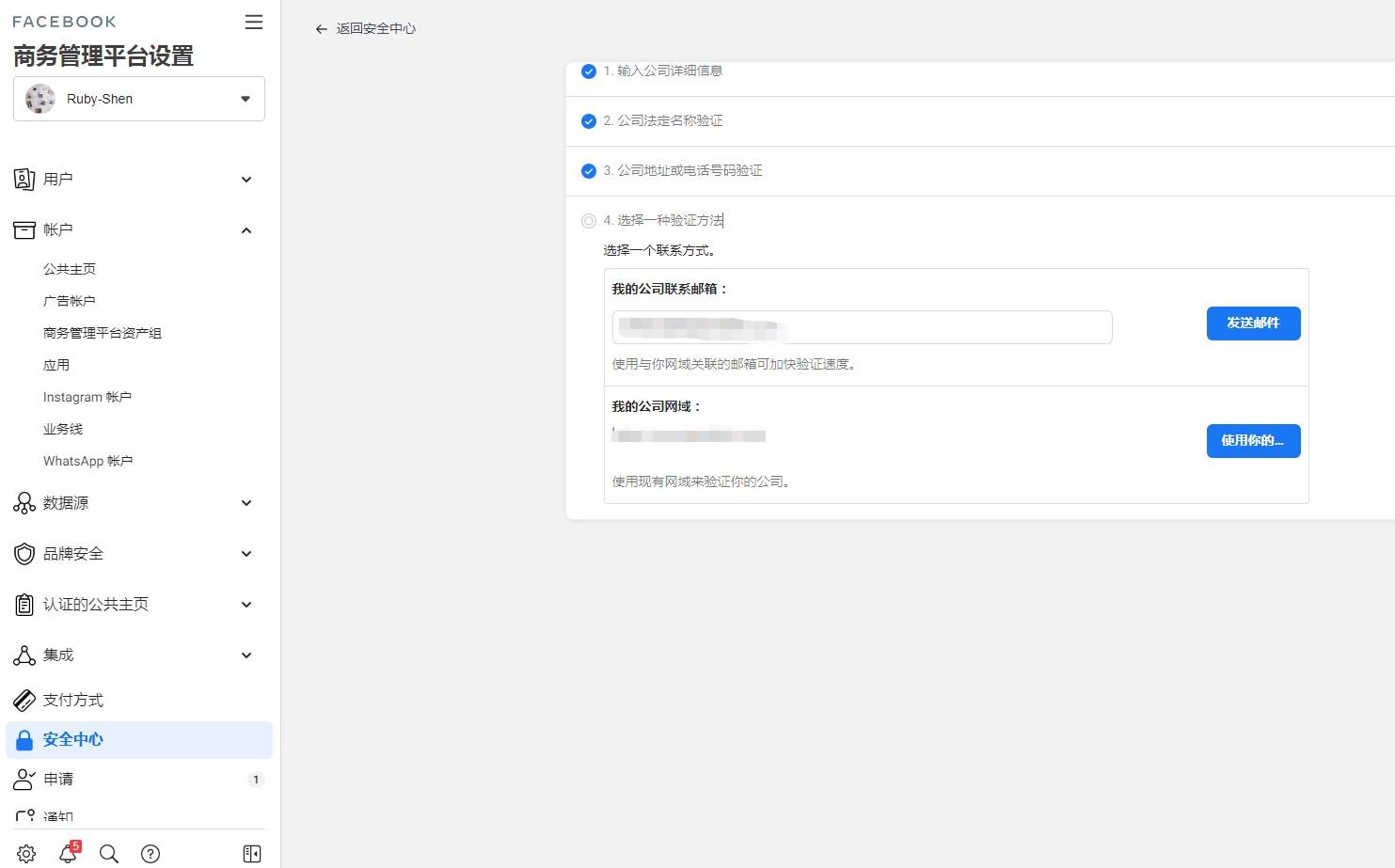Open the settings gear at the bottom

coord(24,854)
